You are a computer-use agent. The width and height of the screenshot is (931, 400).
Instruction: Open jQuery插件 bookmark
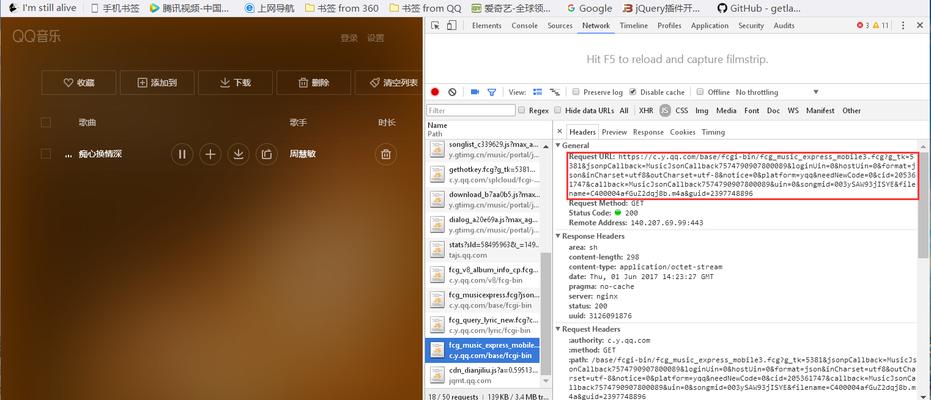pos(661,8)
